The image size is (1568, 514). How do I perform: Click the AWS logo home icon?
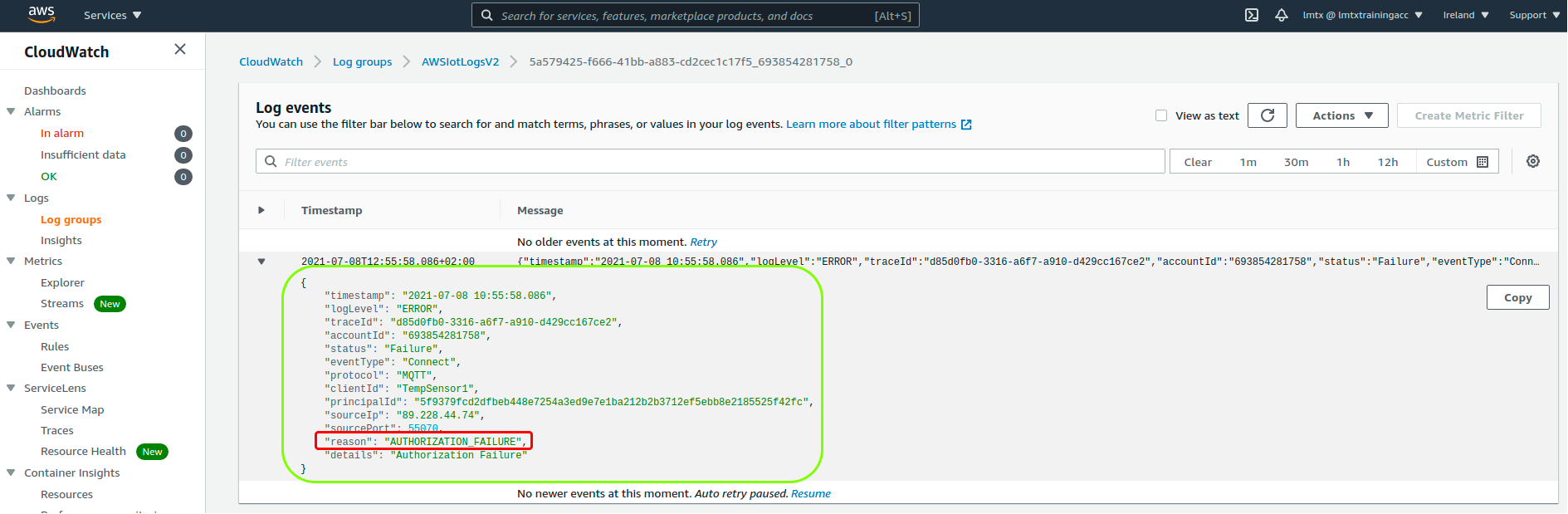pyautogui.click(x=42, y=14)
